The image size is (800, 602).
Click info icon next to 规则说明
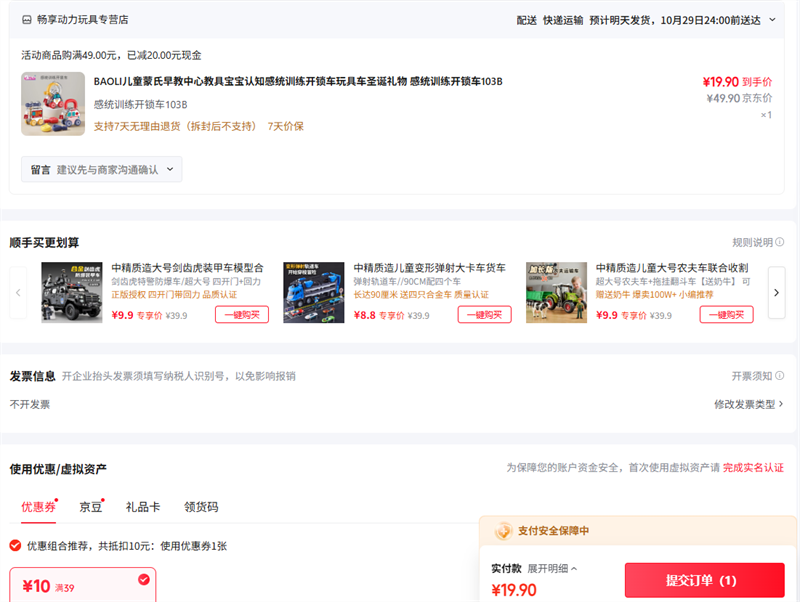click(x=780, y=242)
